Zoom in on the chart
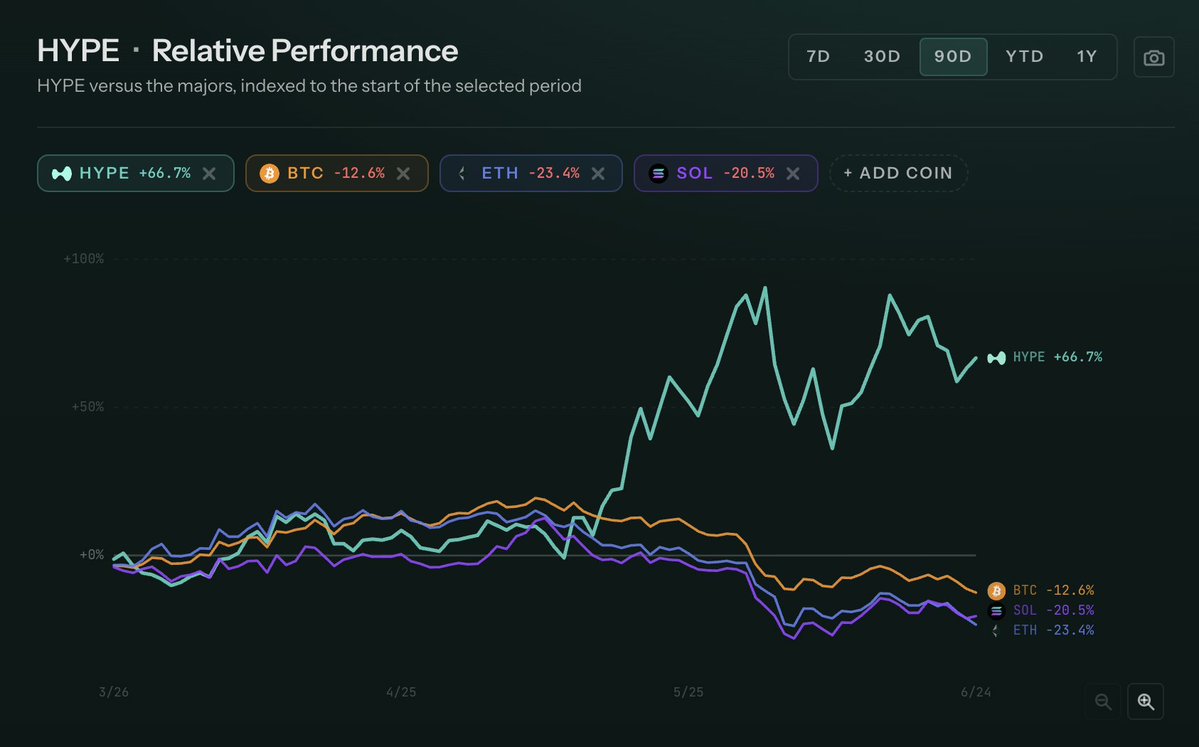 pyautogui.click(x=1145, y=701)
